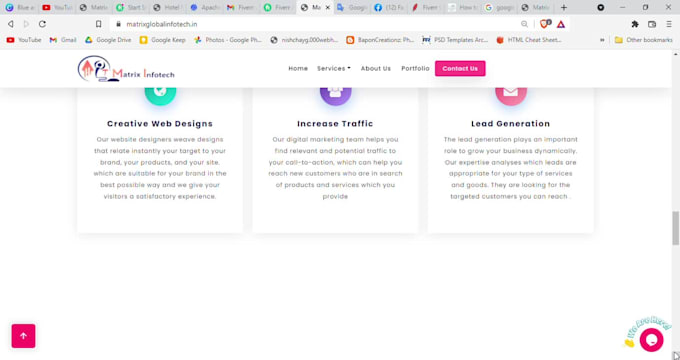Image resolution: width=680 pixels, height=360 pixels.
Task: Click the Contact Us button
Action: (x=460, y=69)
